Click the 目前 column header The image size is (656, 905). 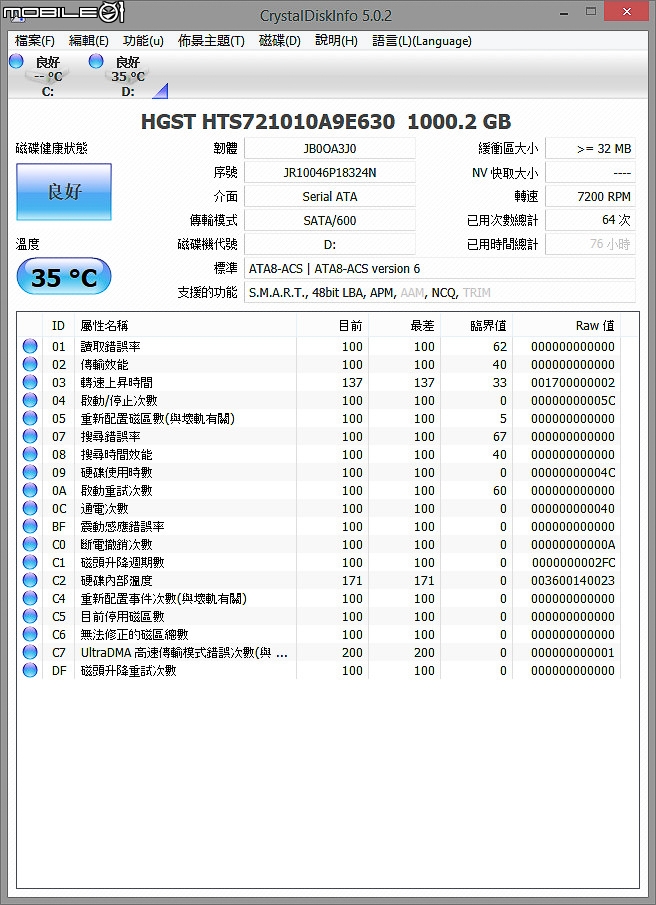[332, 326]
